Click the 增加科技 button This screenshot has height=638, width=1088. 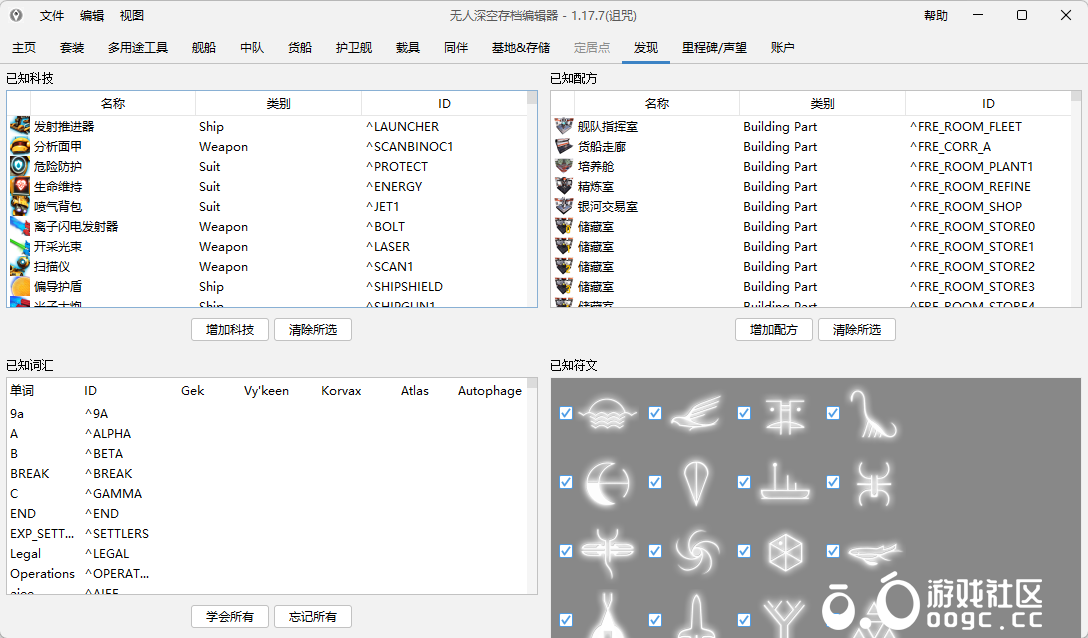pos(230,330)
